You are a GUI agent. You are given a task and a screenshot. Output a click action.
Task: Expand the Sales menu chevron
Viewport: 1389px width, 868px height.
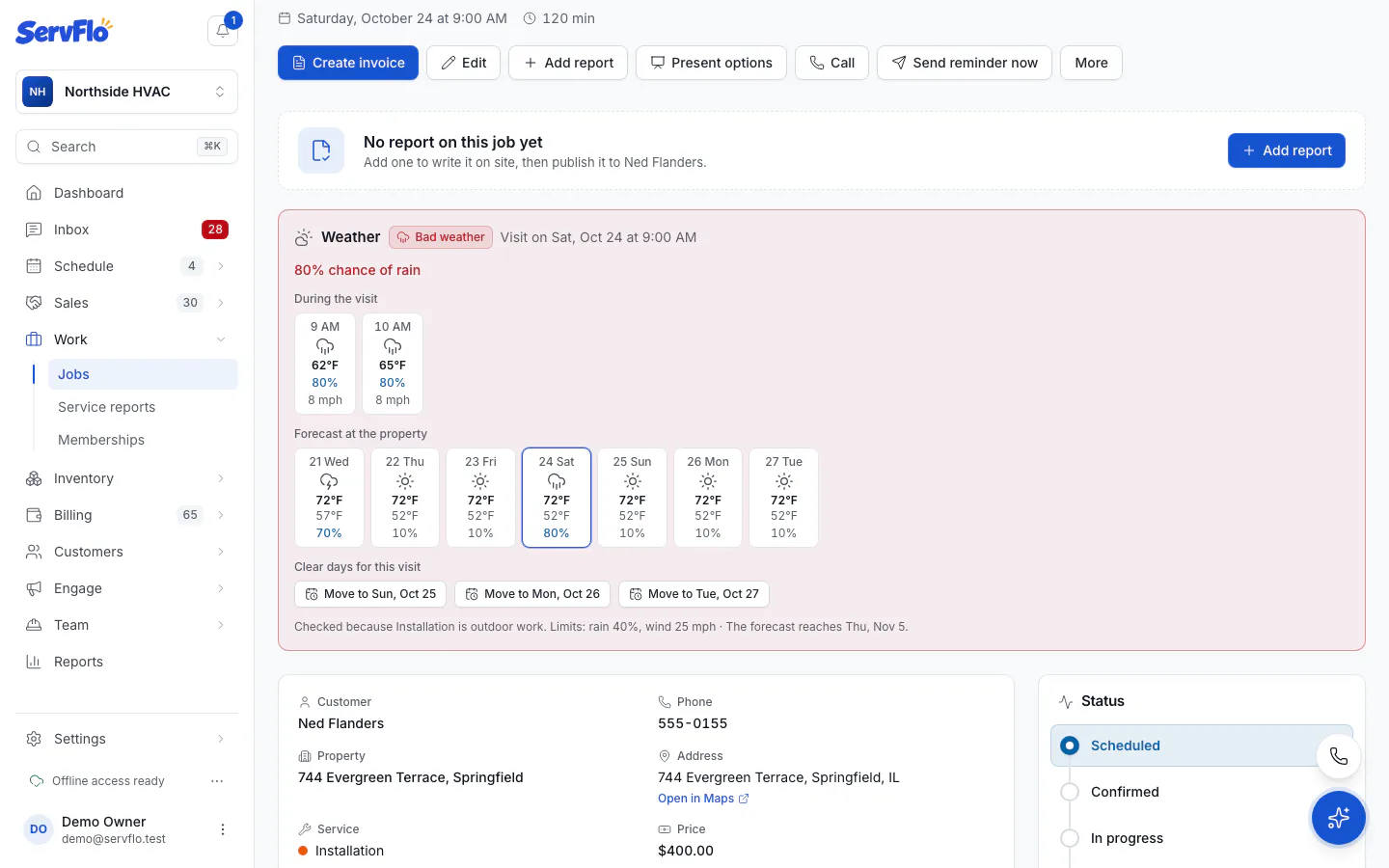pyautogui.click(x=221, y=303)
